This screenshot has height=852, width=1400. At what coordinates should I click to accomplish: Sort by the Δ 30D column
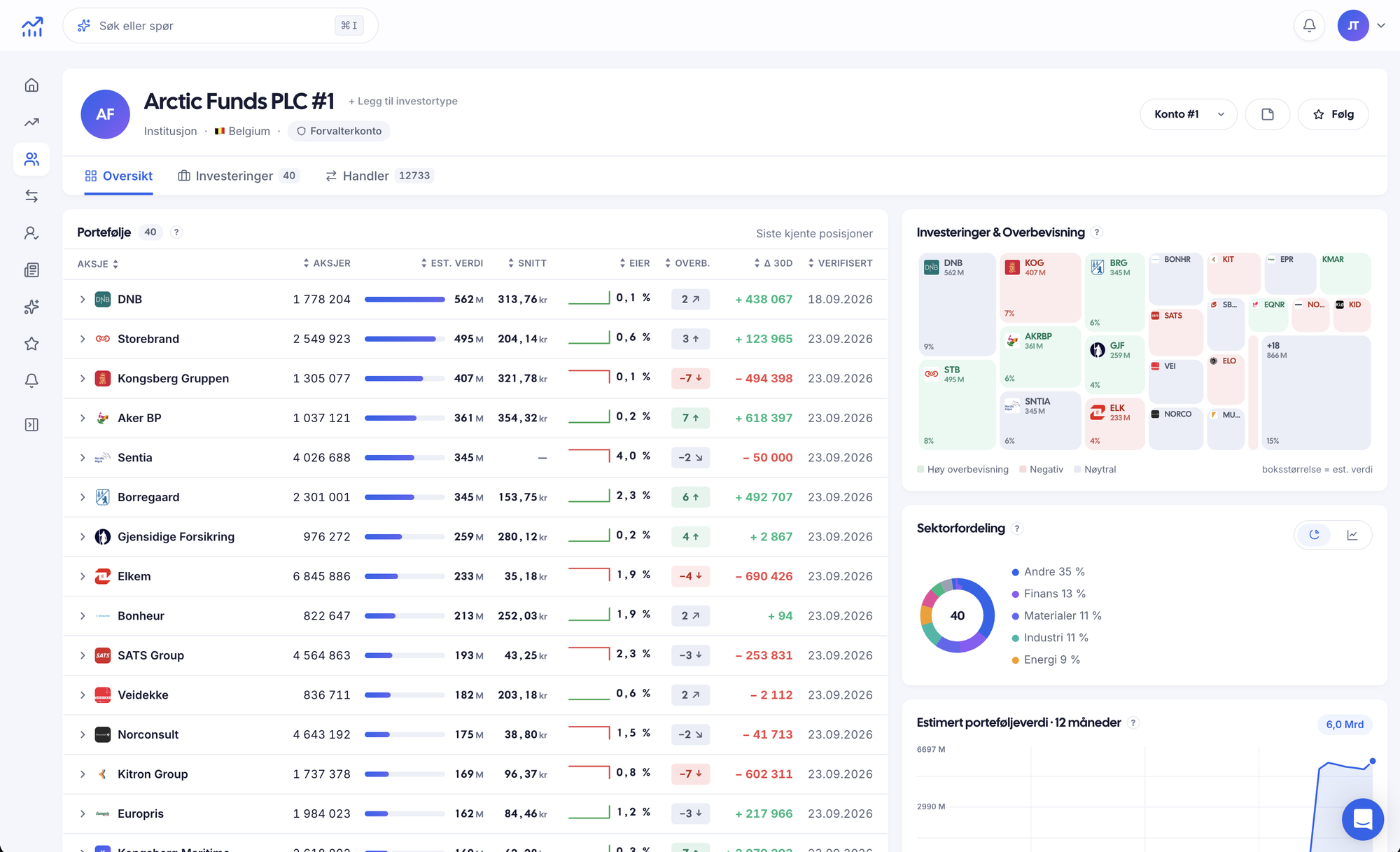(773, 263)
